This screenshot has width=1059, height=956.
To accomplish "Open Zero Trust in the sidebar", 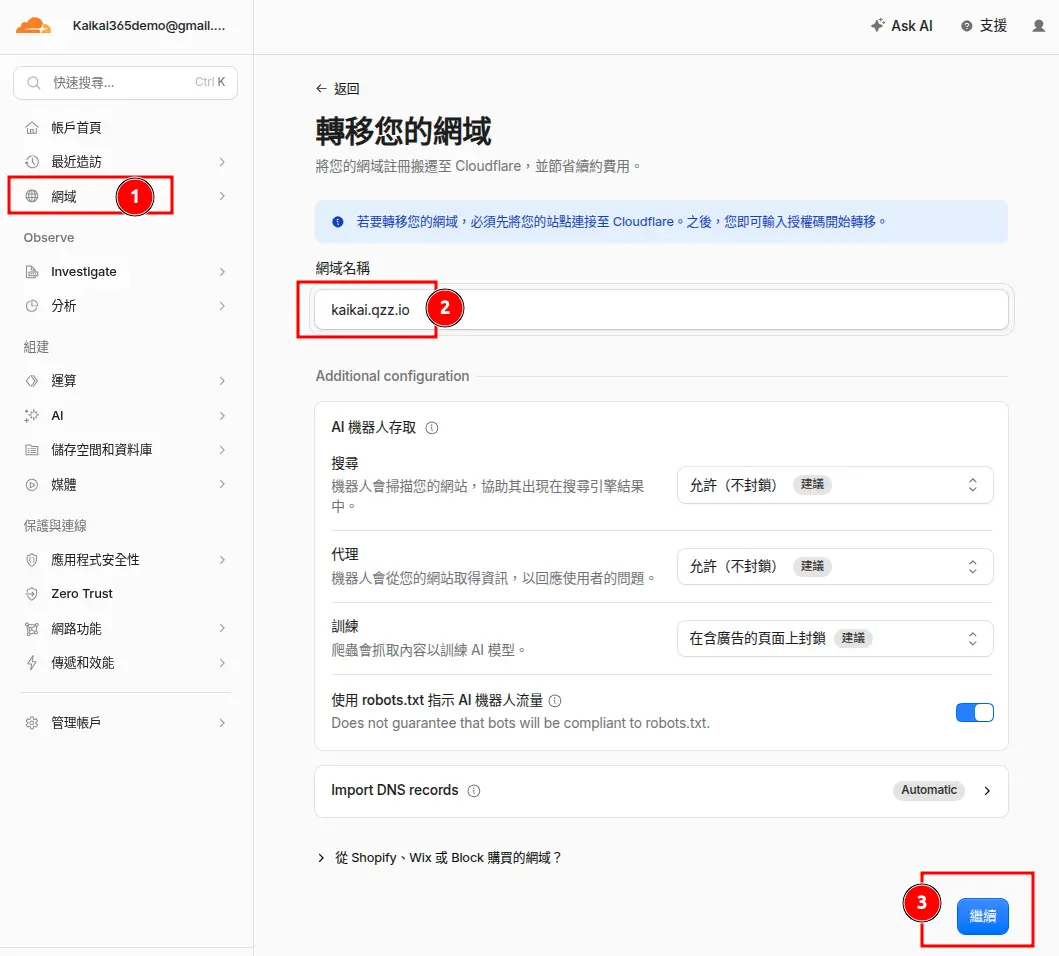I will (x=126, y=594).
